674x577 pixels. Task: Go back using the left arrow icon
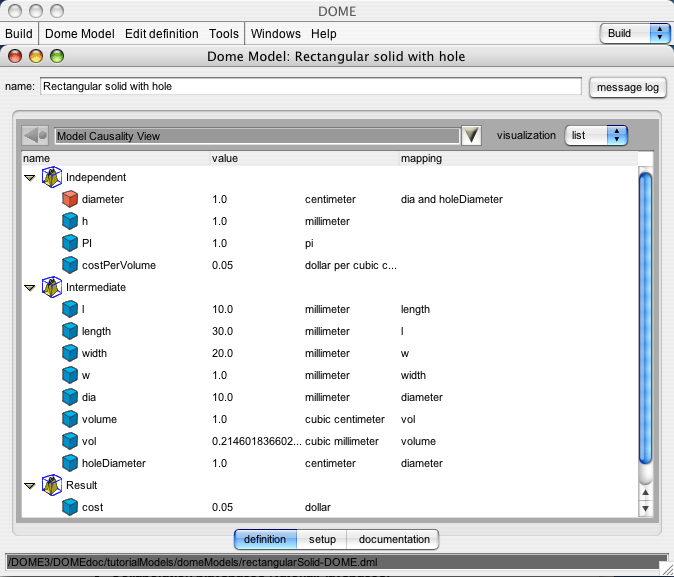[x=35, y=136]
